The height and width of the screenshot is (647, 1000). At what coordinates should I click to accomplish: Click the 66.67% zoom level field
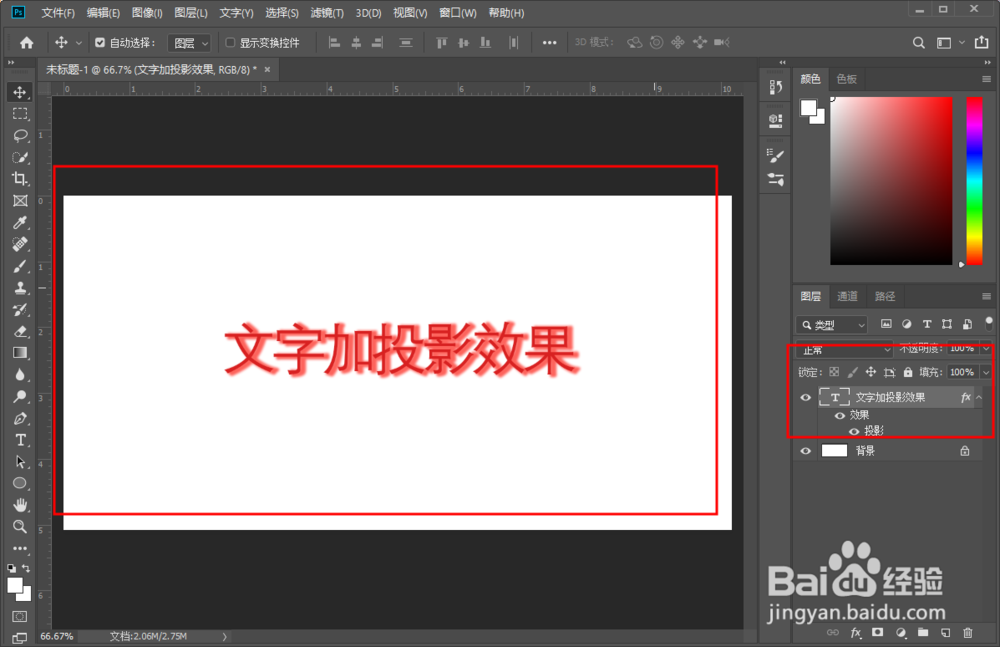pos(57,636)
